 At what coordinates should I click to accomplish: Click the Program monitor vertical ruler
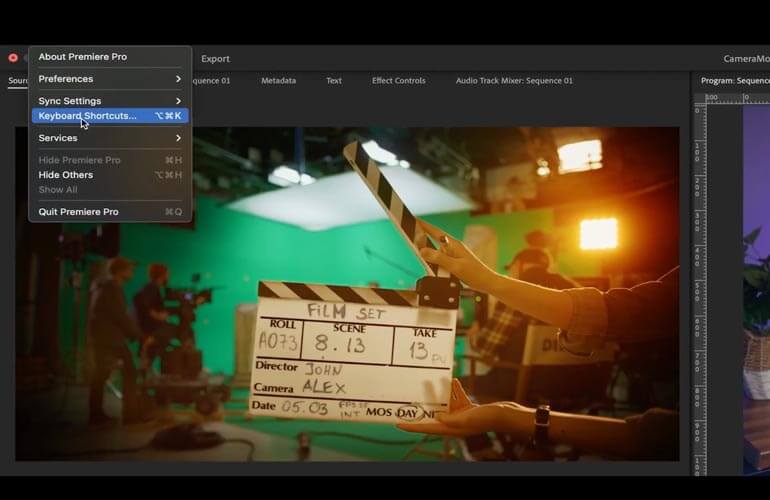tap(699, 290)
